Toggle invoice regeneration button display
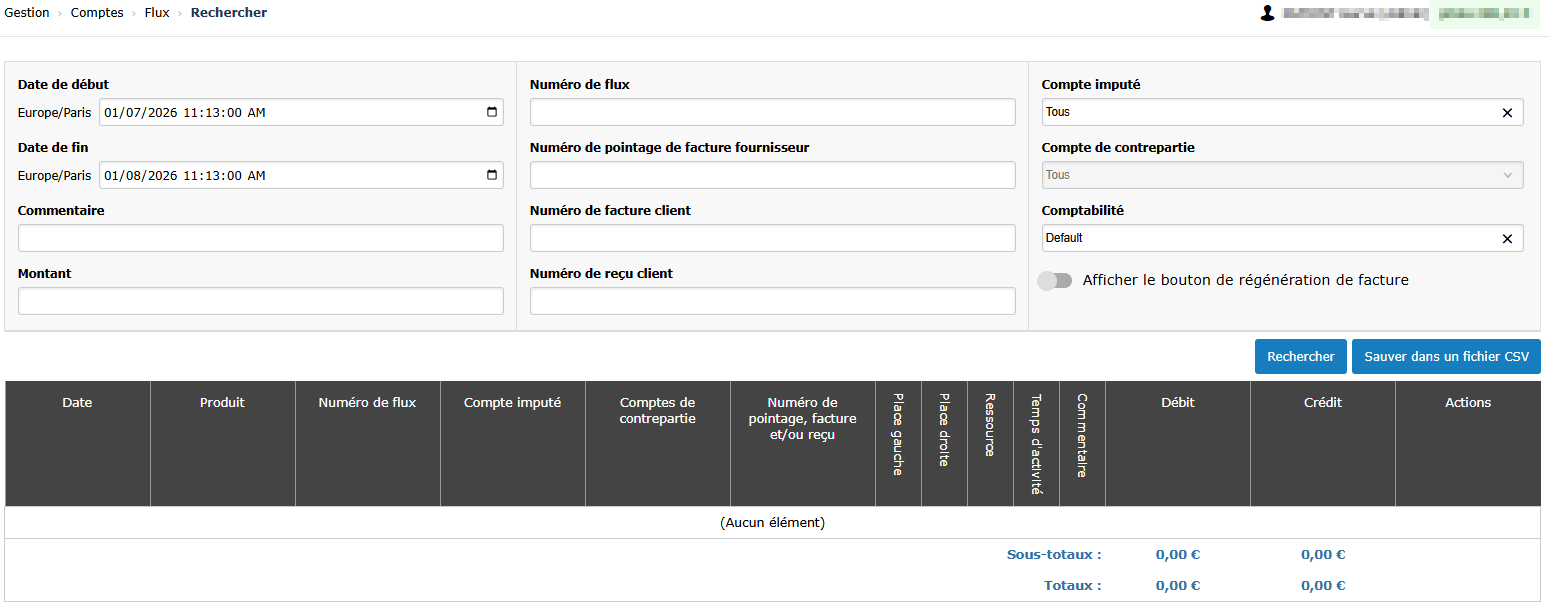This screenshot has width=1549, height=605. coord(1055,281)
